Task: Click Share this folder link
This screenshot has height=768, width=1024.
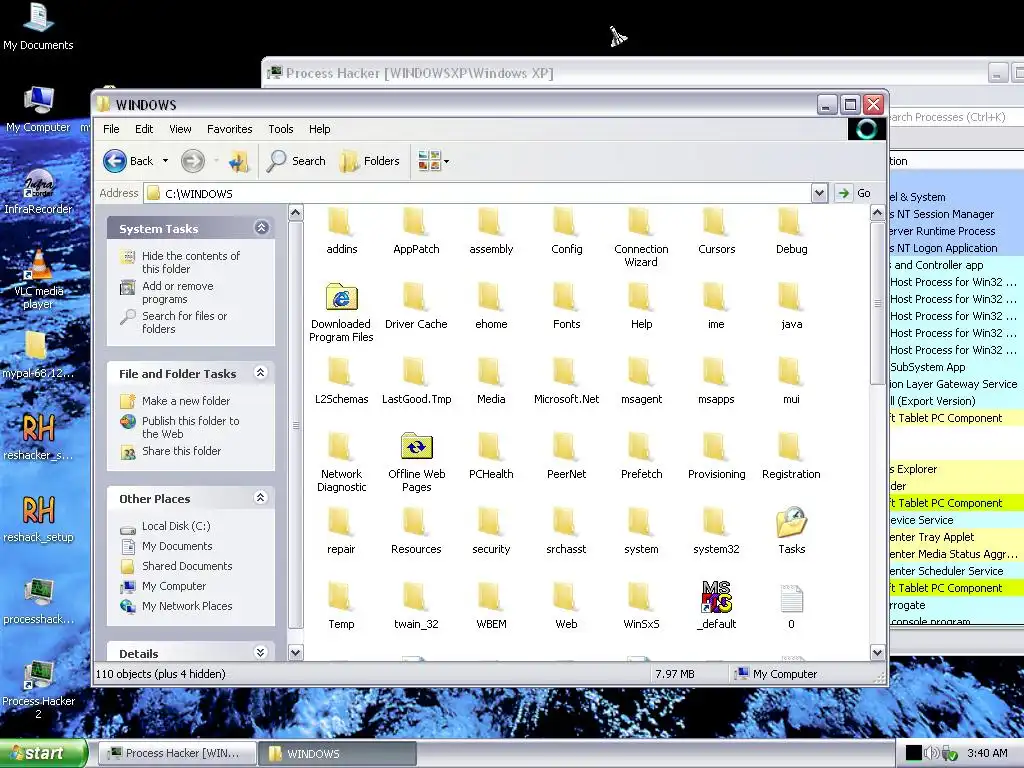Action: [181, 451]
